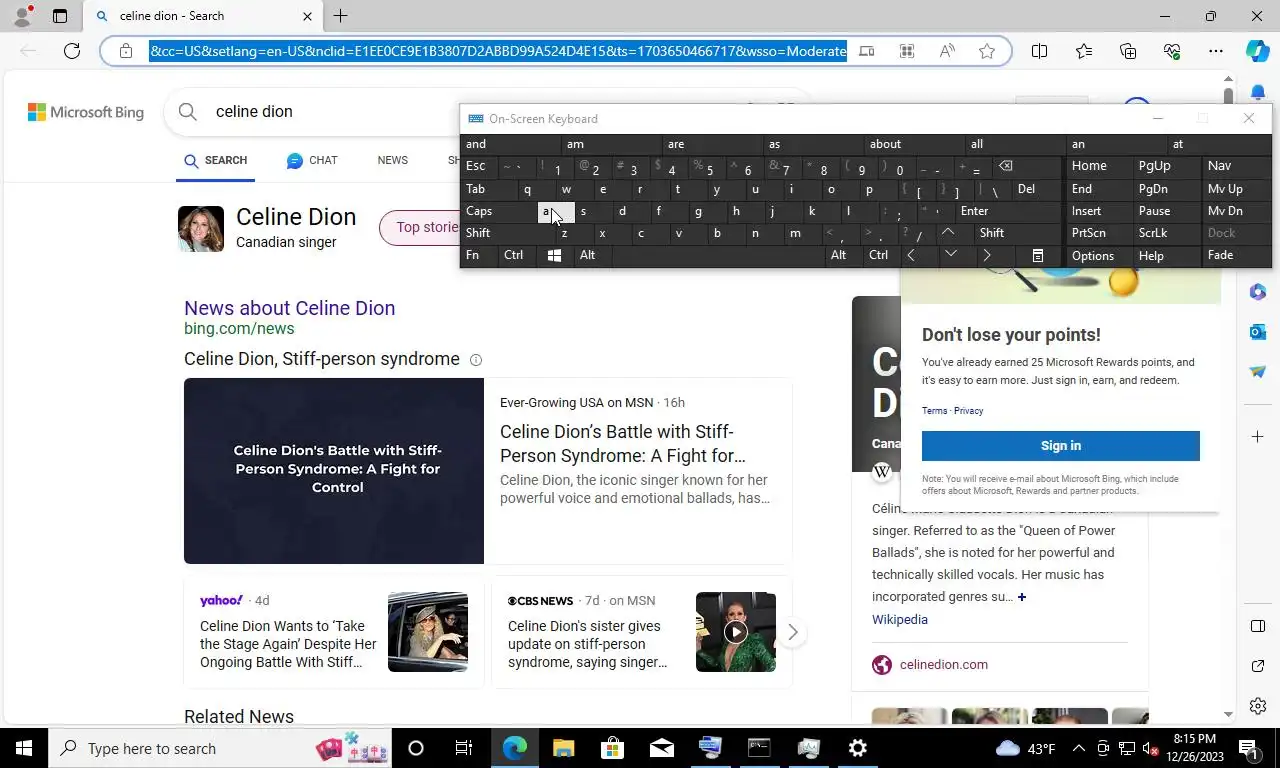Toggle left Alt key on On-Screen Keyboard

592,255
